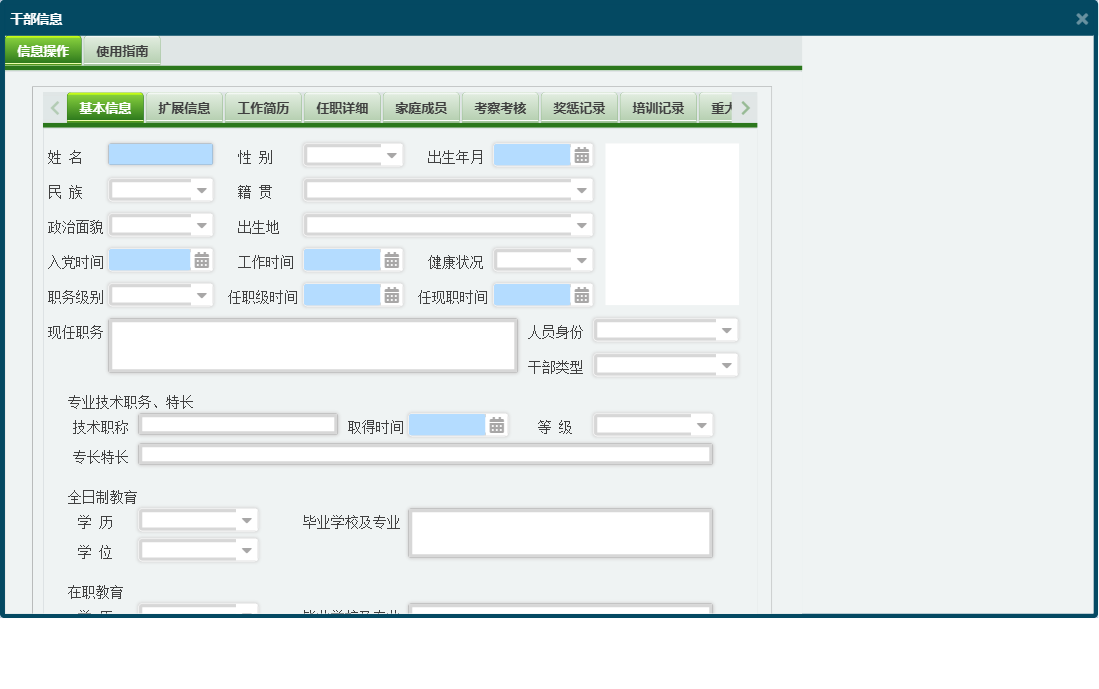The image size is (1099, 689).
Task: Expand the 人员身份 dropdown
Action: pyautogui.click(x=728, y=329)
